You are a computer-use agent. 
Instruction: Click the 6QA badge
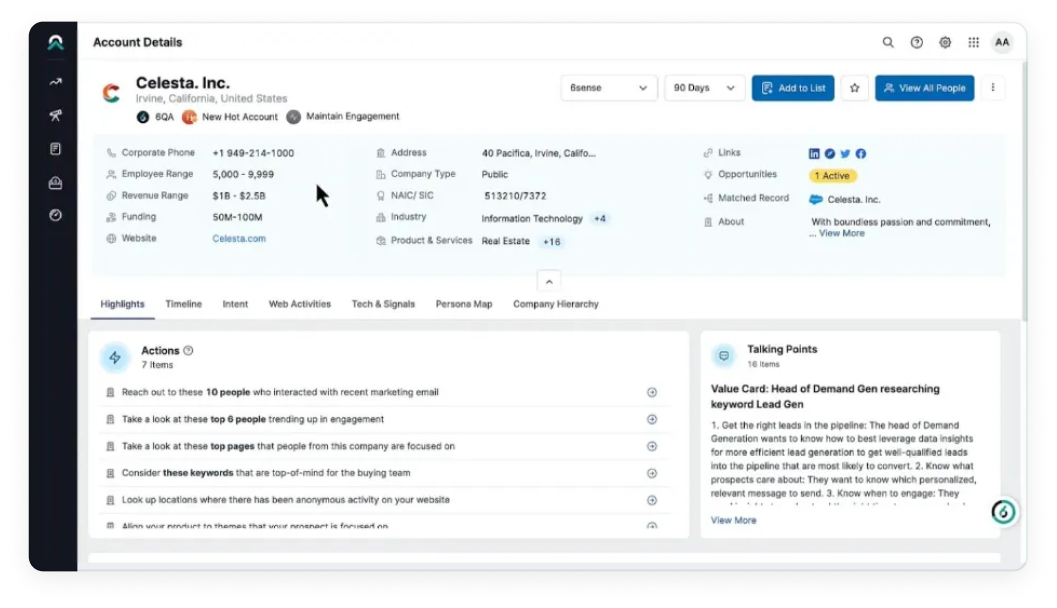coord(156,117)
